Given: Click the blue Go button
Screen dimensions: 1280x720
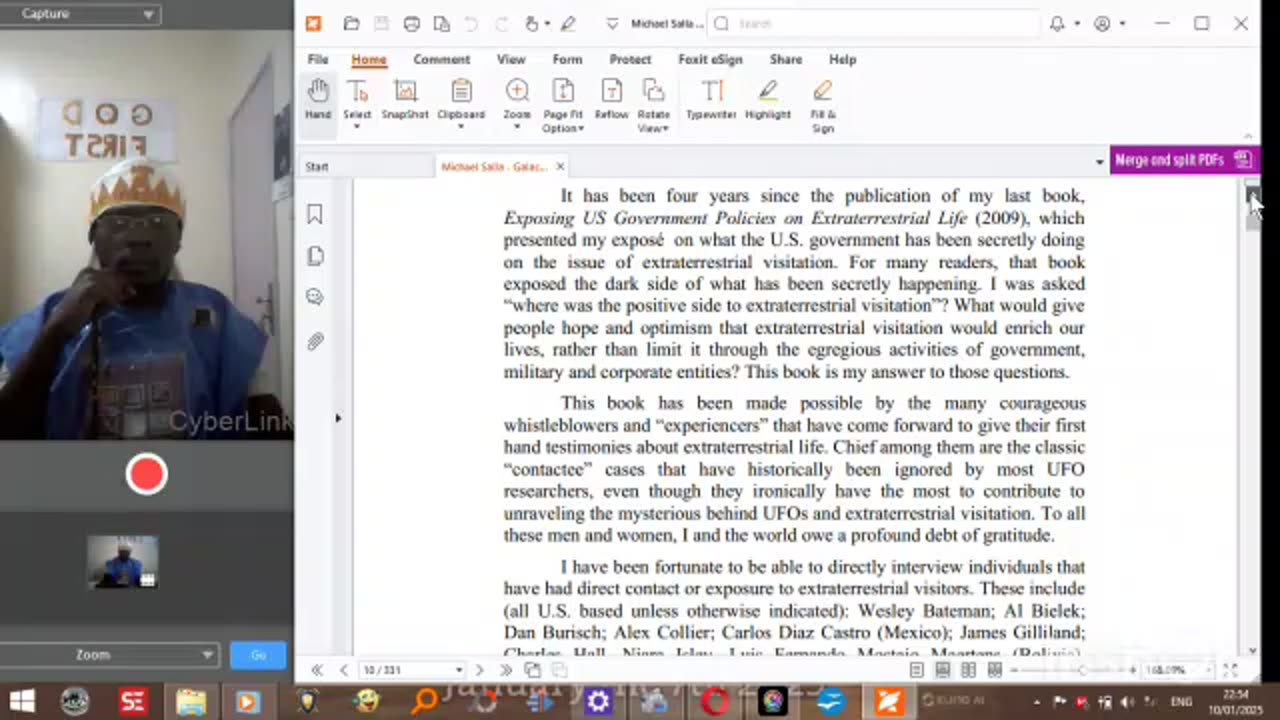Looking at the screenshot, I should (258, 655).
